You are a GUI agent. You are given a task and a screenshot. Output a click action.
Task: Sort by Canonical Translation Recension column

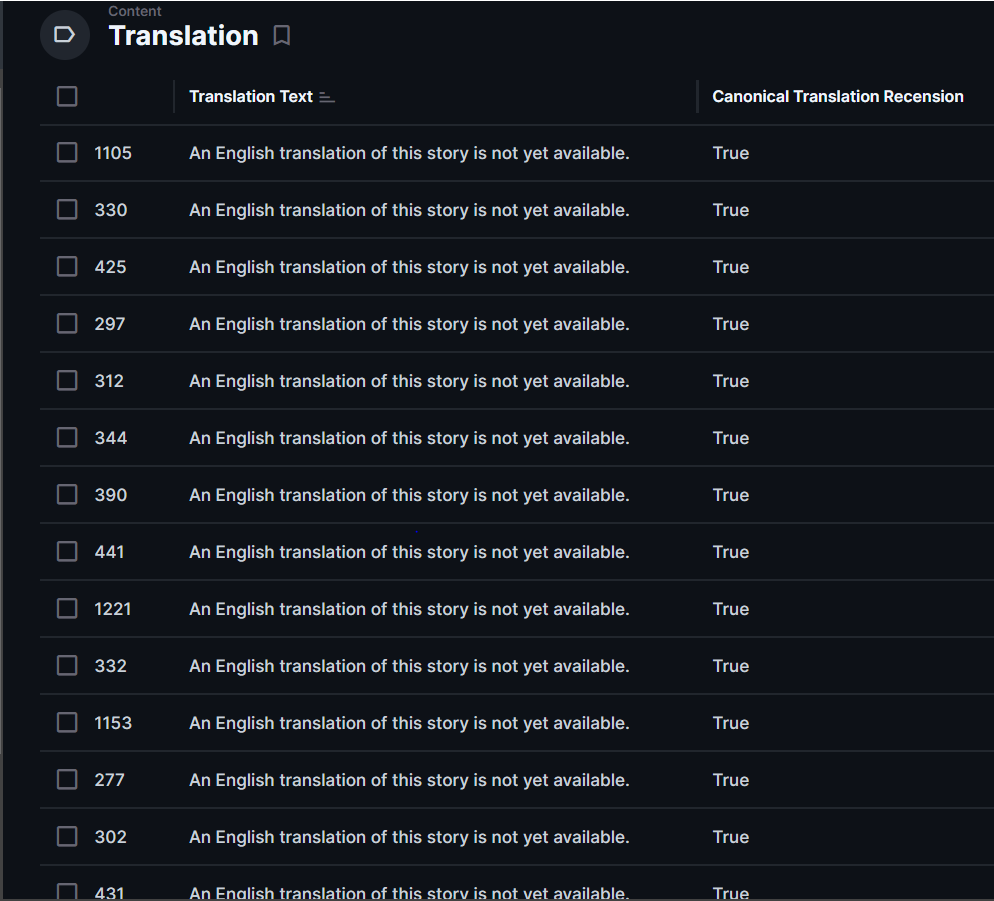pos(838,96)
